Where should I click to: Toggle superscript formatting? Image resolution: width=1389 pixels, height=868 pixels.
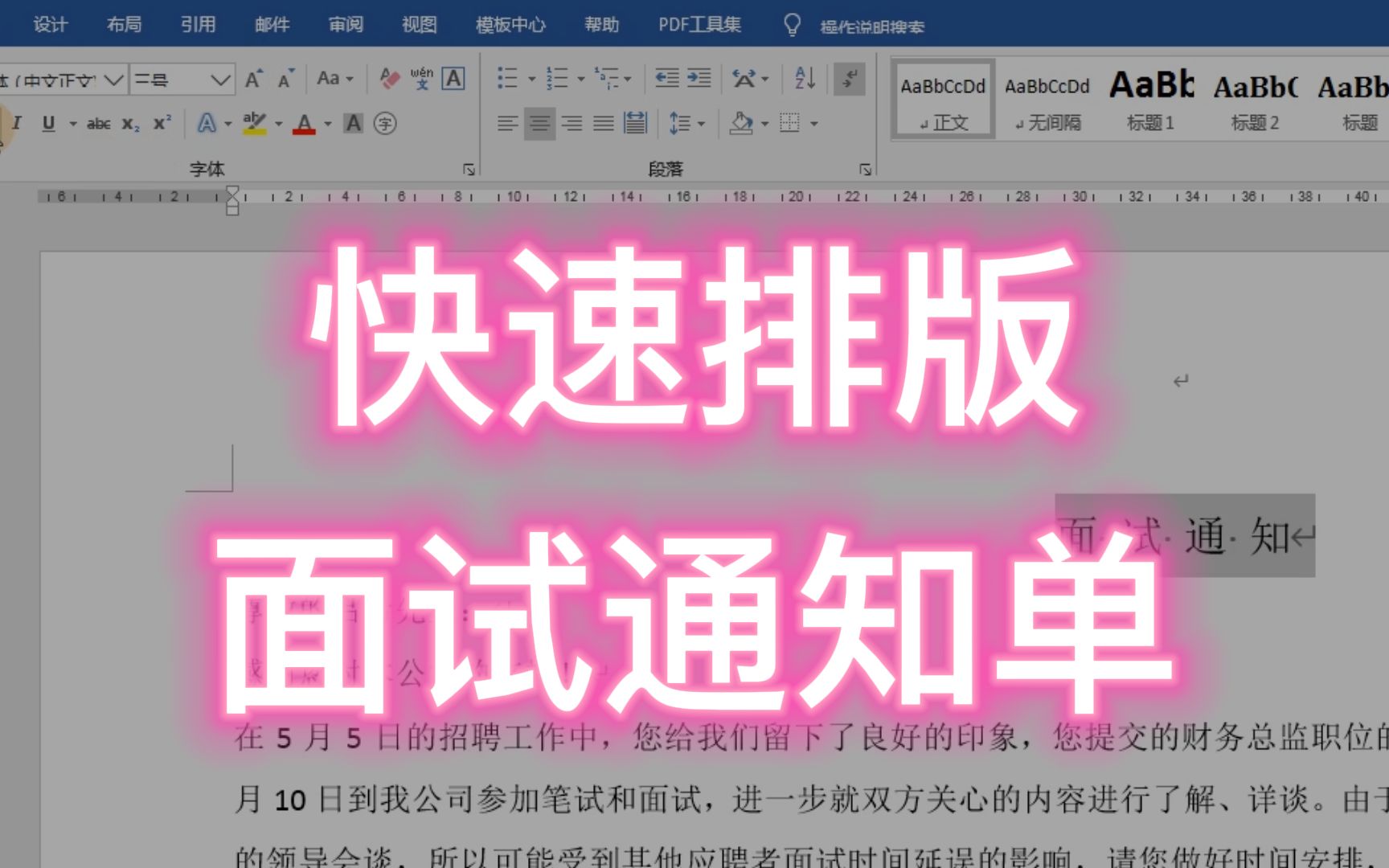click(x=162, y=124)
